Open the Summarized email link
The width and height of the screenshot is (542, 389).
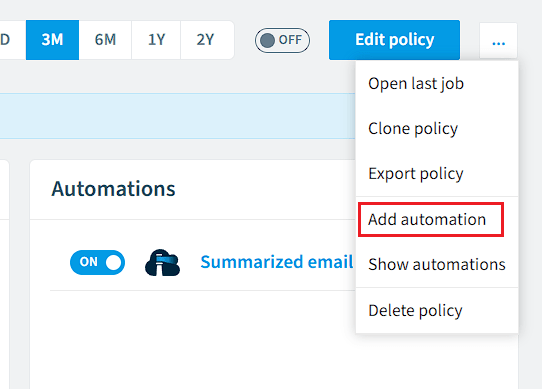point(277,262)
